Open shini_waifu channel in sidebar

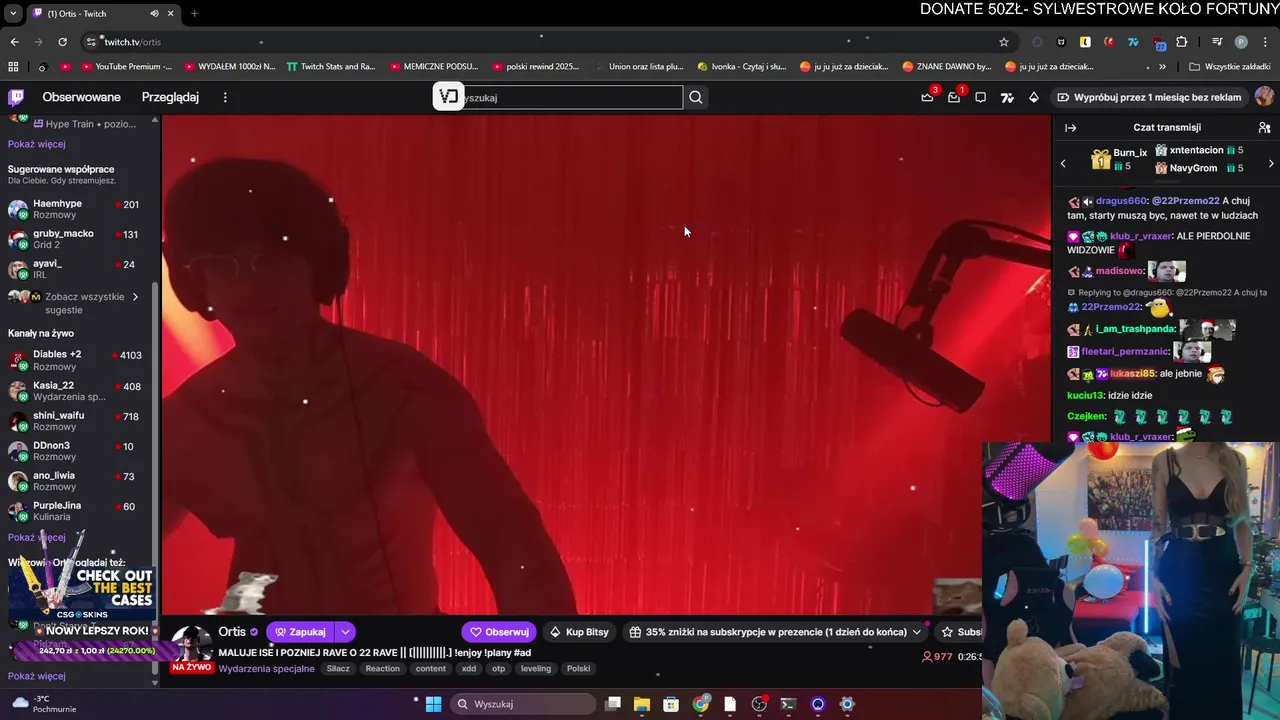click(x=76, y=421)
